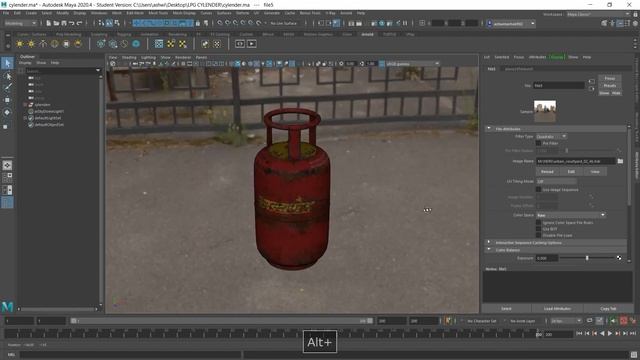The width and height of the screenshot is (640, 360).
Task: Open the Mesh Tools menu
Action: coord(158,13)
